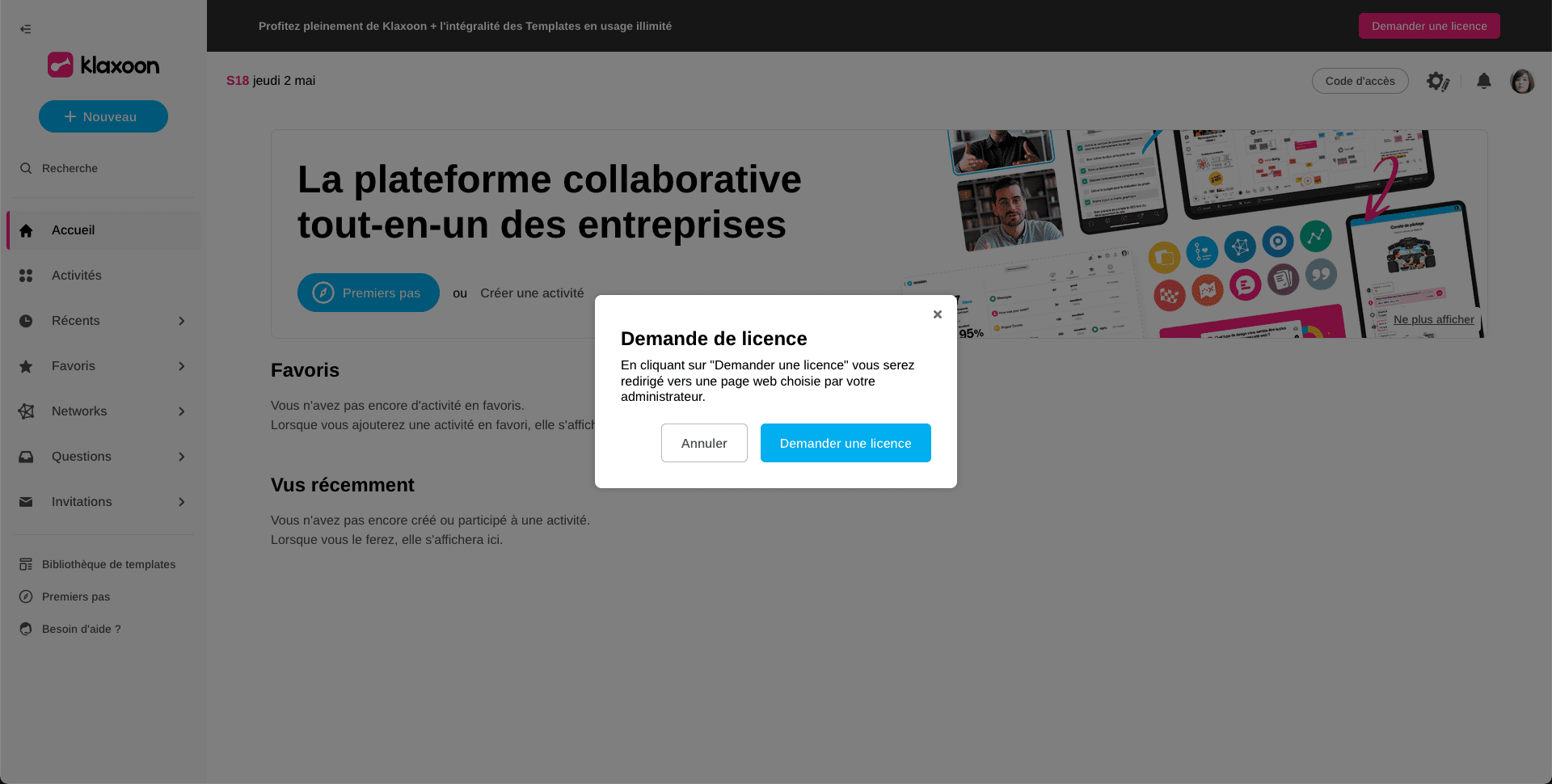Image resolution: width=1552 pixels, height=784 pixels.
Task: Close the licence dialog with X
Action: pos(937,314)
